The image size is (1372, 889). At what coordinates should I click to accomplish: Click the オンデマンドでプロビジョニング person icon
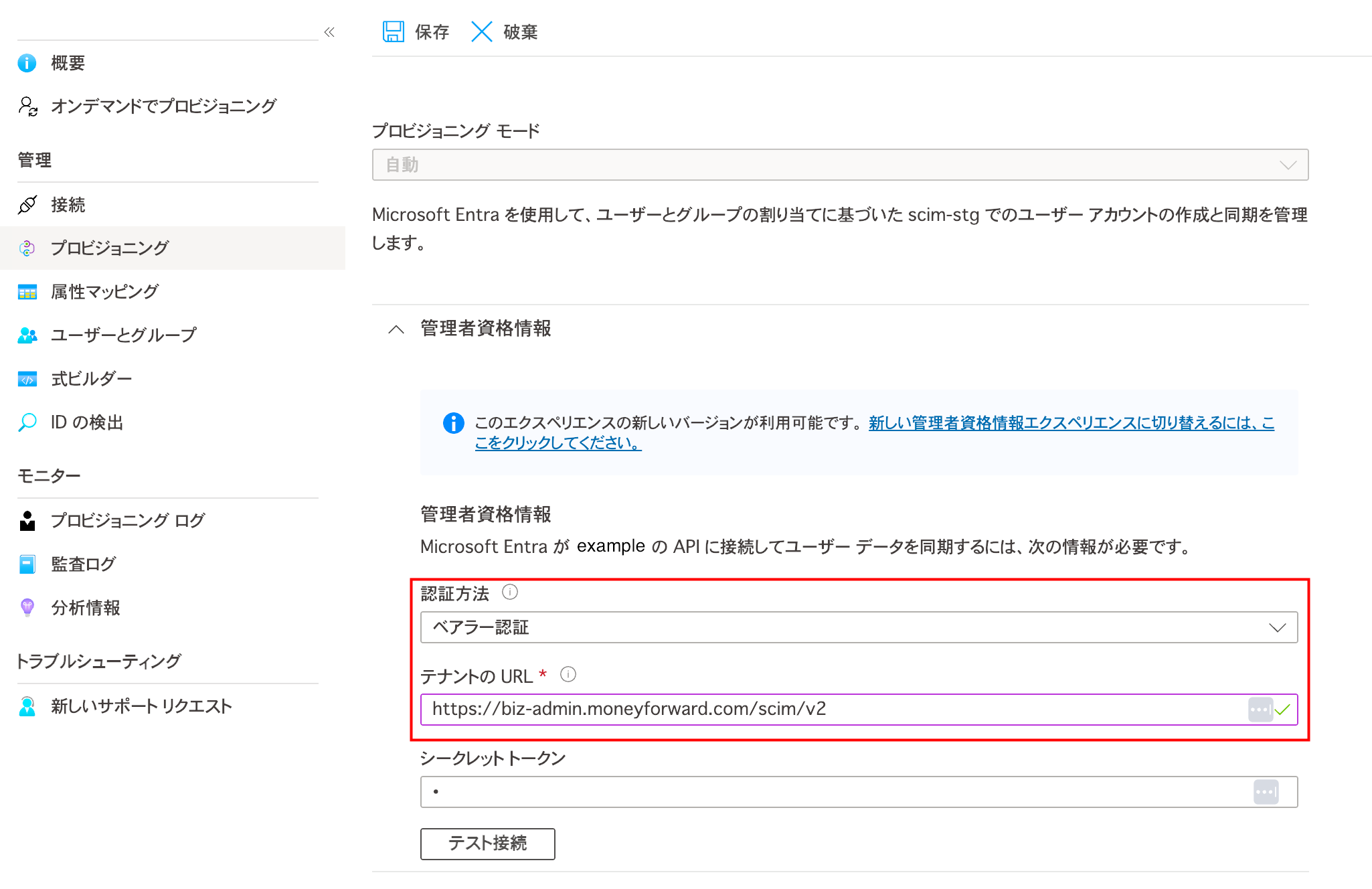(27, 106)
